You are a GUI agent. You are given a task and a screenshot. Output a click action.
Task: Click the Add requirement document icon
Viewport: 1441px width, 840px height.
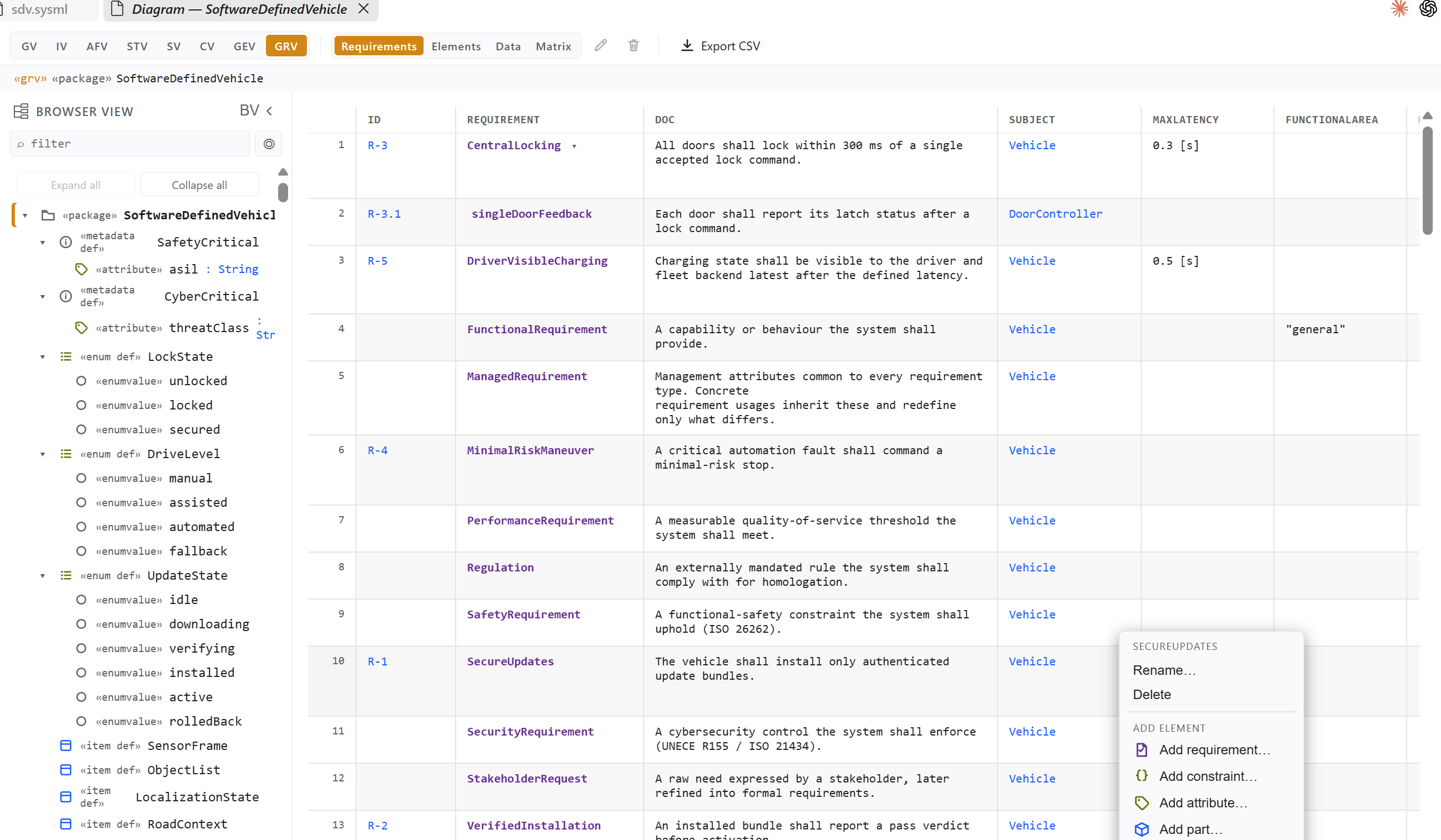pyautogui.click(x=1141, y=750)
